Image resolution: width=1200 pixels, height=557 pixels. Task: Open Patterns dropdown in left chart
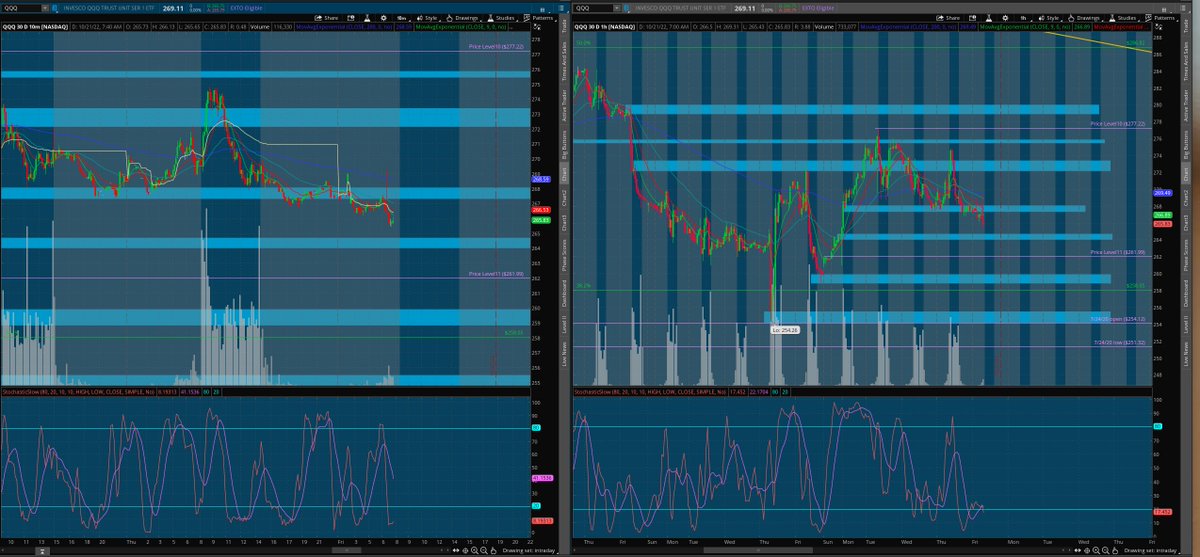pos(540,18)
